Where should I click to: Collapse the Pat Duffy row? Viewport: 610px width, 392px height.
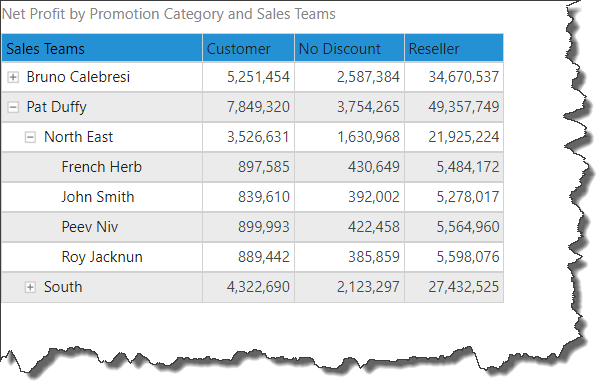coord(13,107)
